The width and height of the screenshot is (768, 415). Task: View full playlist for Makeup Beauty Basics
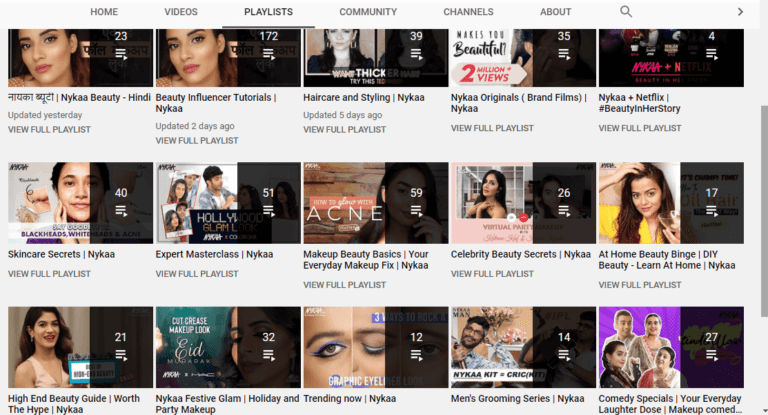pos(344,285)
